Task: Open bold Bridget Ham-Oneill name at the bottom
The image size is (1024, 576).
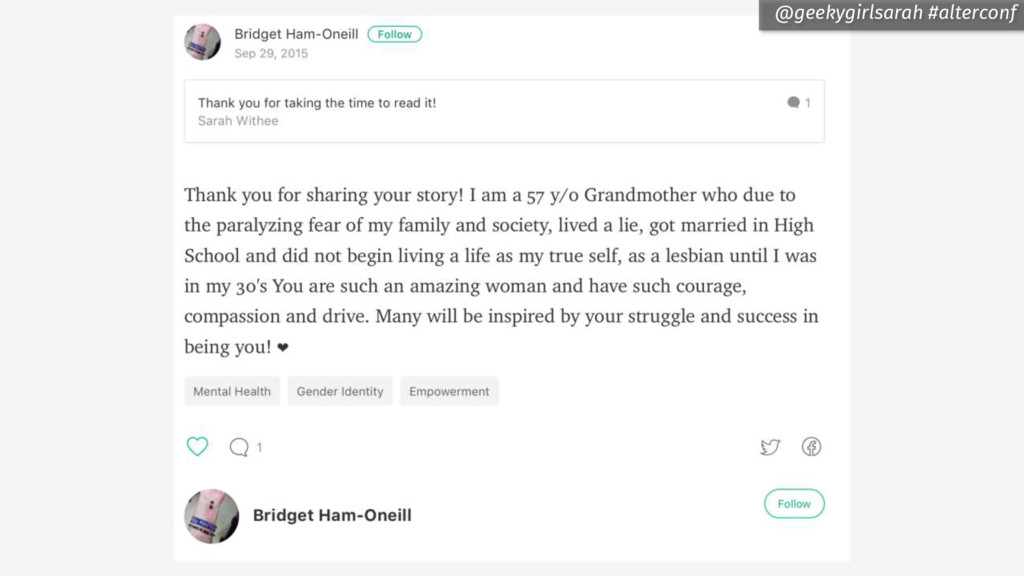Action: (x=332, y=515)
